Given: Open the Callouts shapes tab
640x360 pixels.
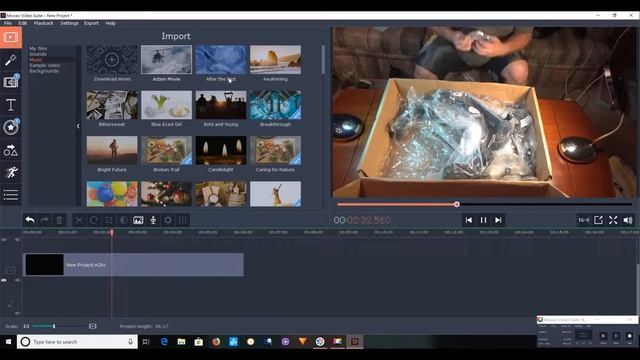Looking at the screenshot, I should [11, 151].
